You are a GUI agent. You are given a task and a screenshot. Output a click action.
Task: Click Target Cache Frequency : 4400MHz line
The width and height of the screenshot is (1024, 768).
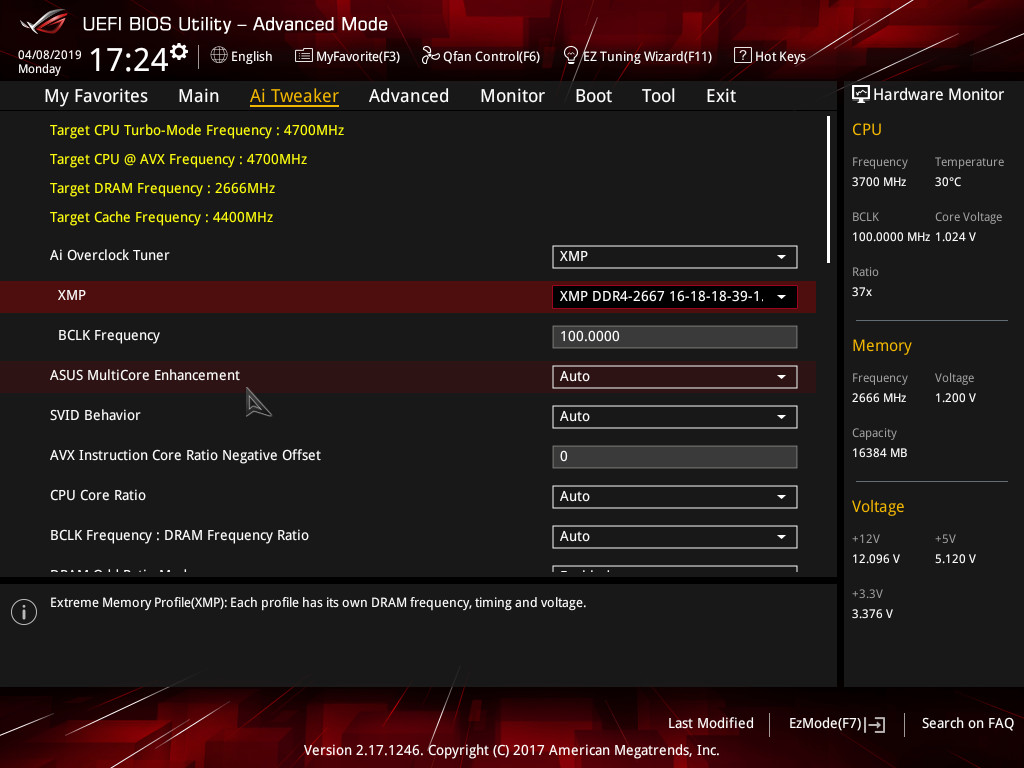pyautogui.click(x=161, y=217)
